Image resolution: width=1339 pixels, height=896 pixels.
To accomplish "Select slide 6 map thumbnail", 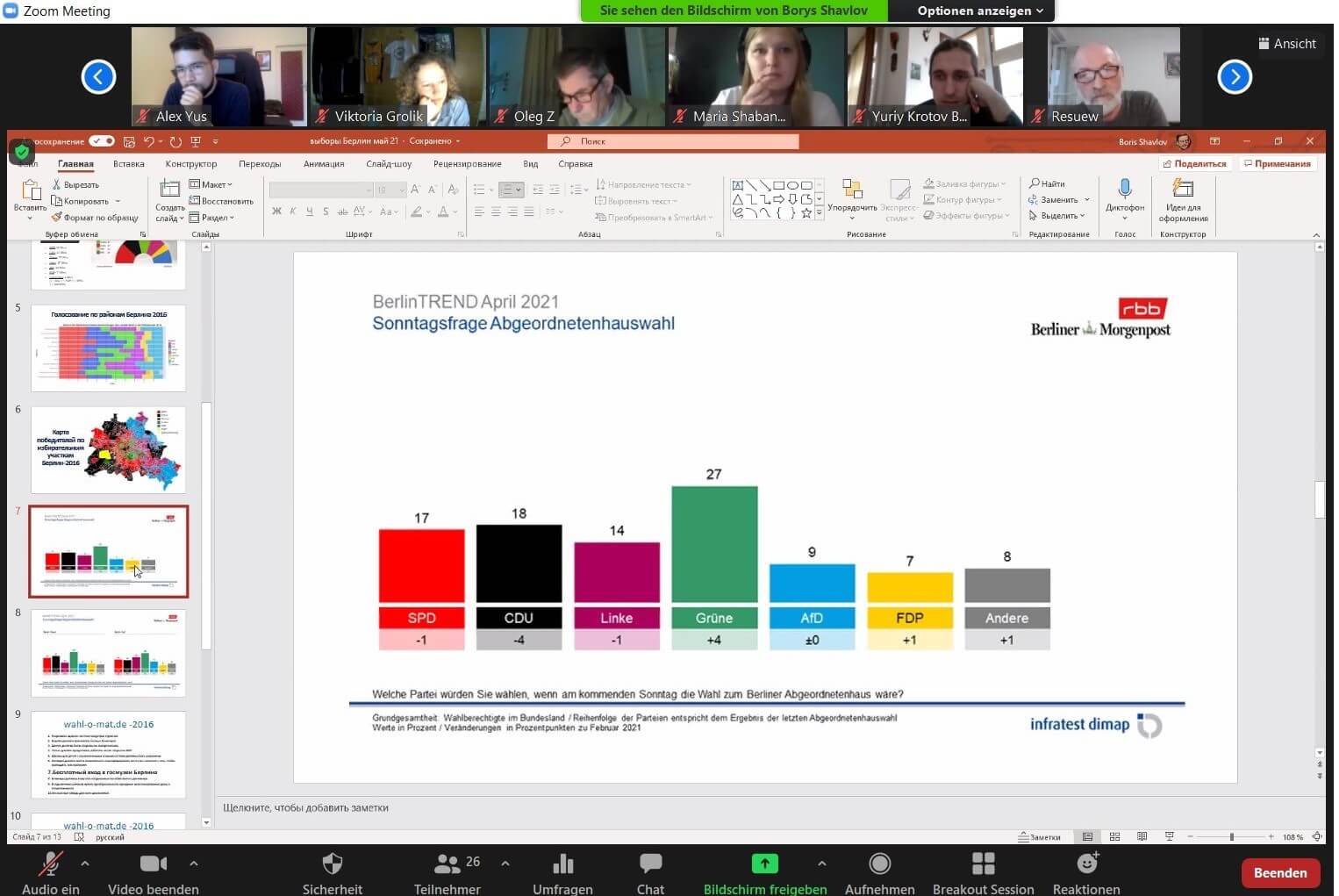I will coord(108,449).
